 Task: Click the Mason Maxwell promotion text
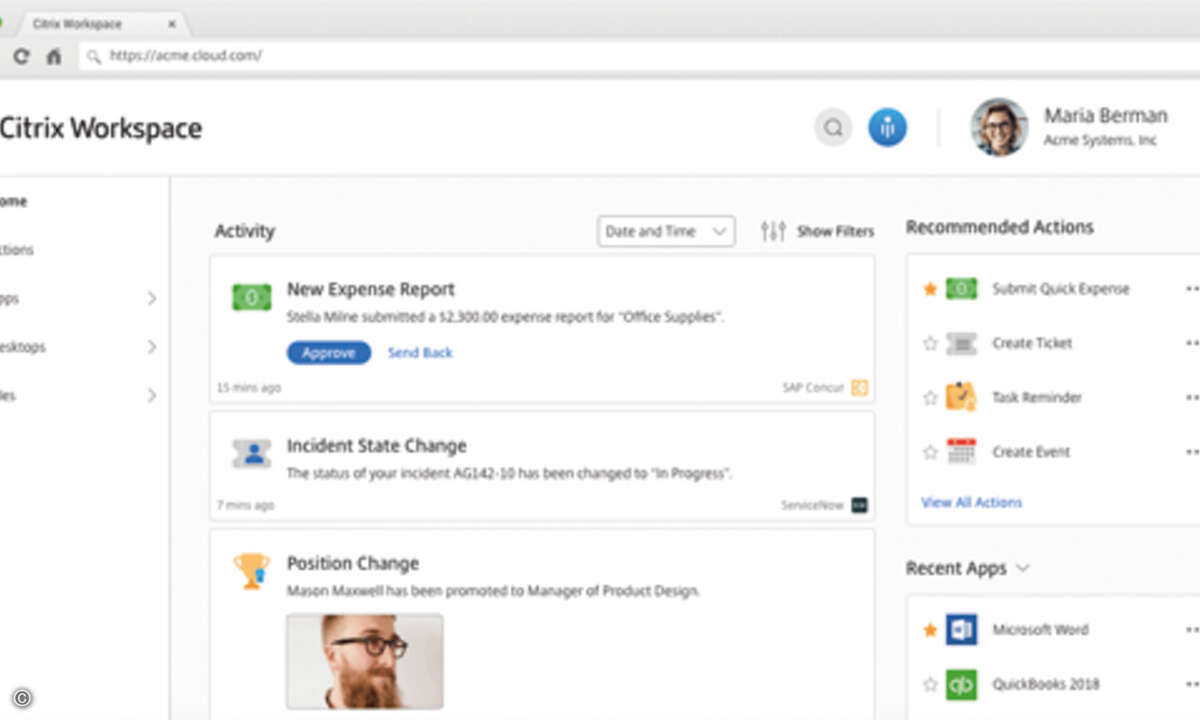click(x=494, y=591)
